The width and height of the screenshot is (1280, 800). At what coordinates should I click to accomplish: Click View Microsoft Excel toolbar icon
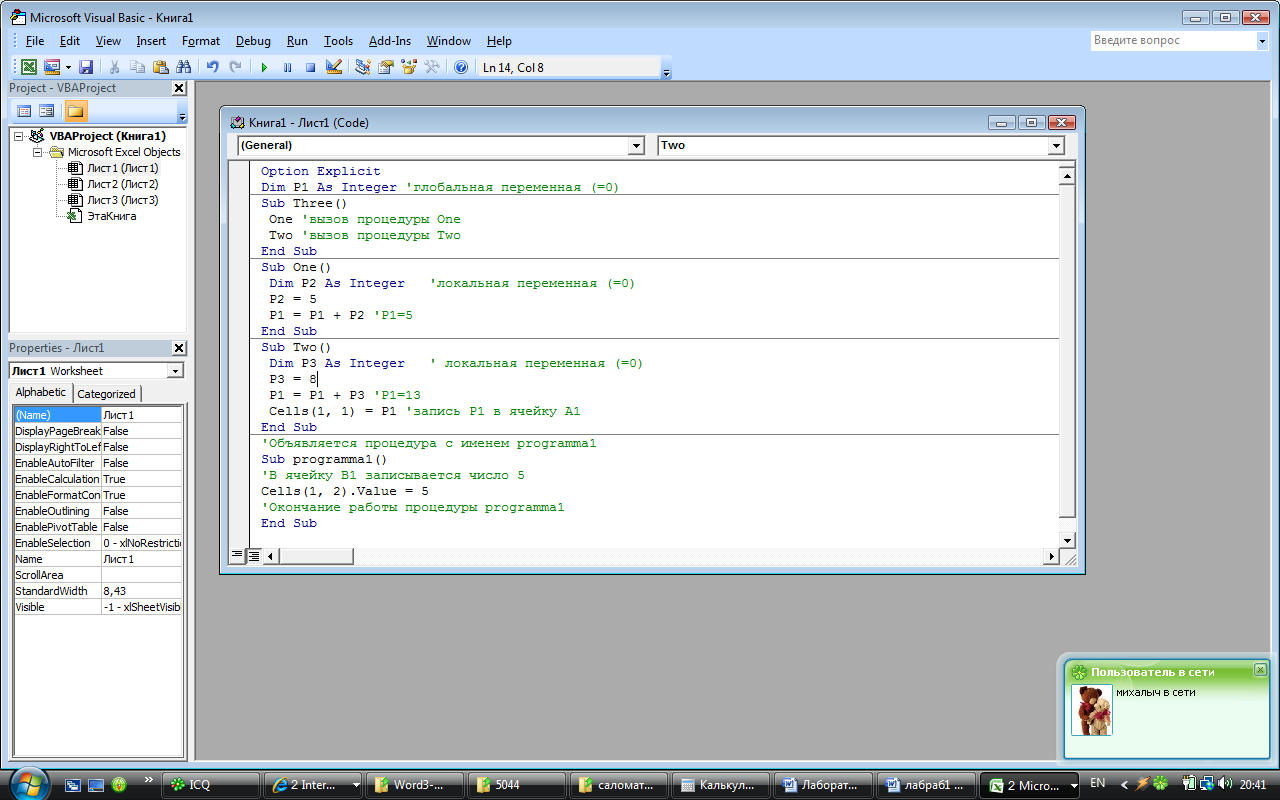(x=28, y=67)
